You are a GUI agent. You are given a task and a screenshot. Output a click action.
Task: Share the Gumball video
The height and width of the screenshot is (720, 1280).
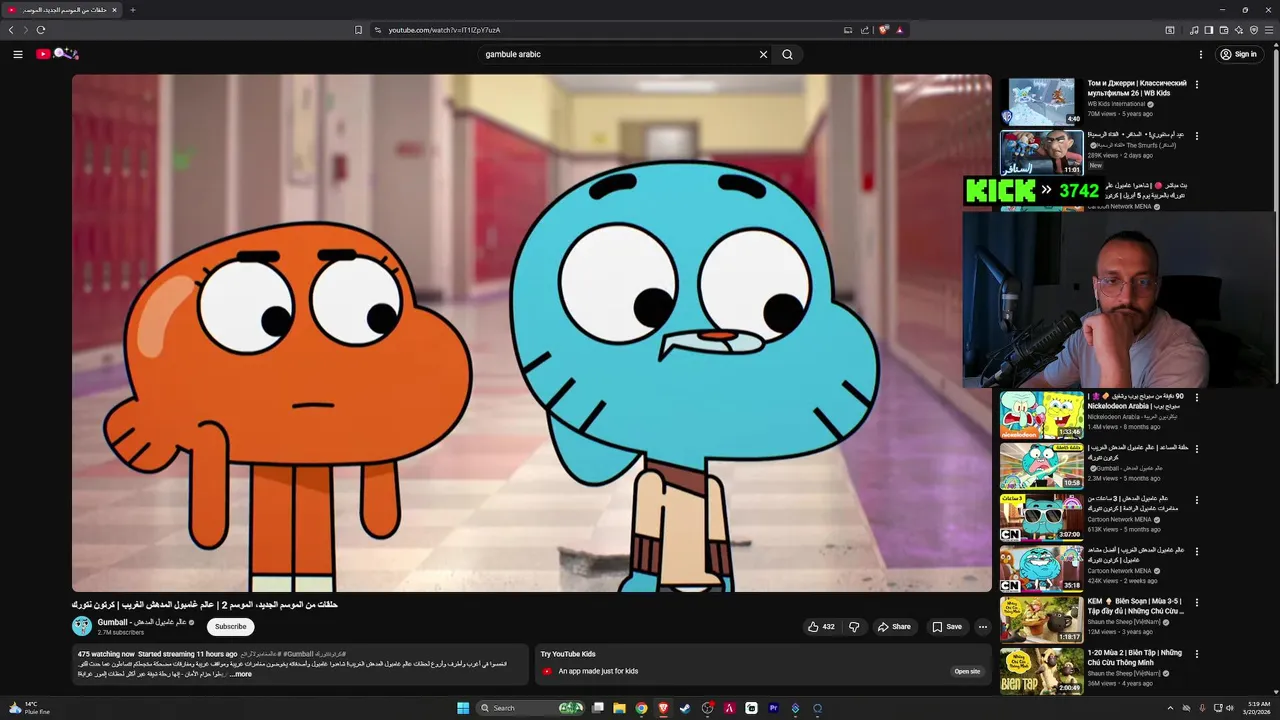click(x=894, y=627)
